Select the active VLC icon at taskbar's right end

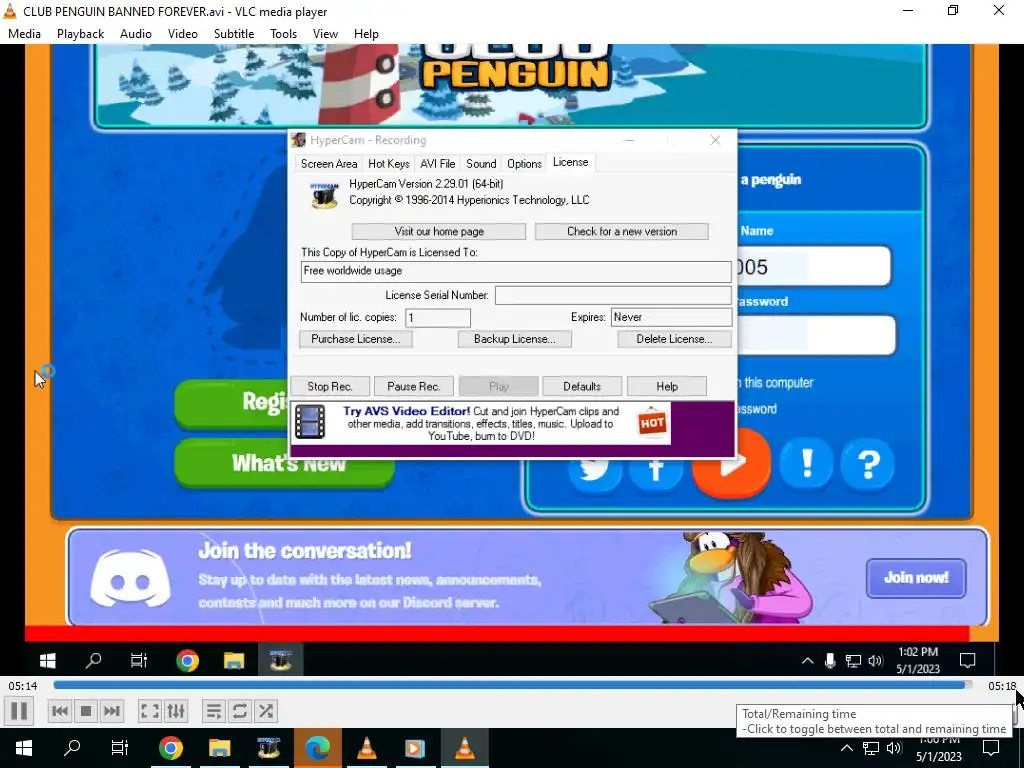[x=464, y=748]
